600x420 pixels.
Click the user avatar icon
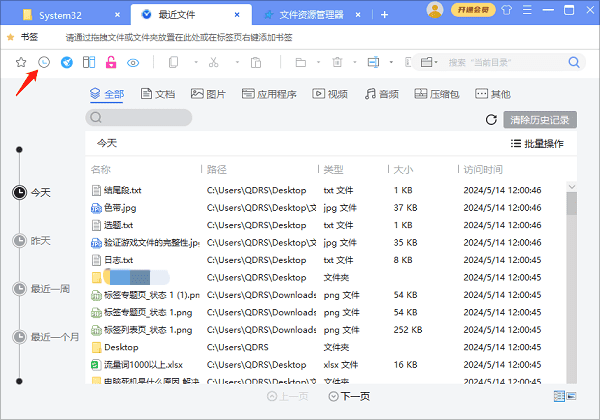coord(435,10)
